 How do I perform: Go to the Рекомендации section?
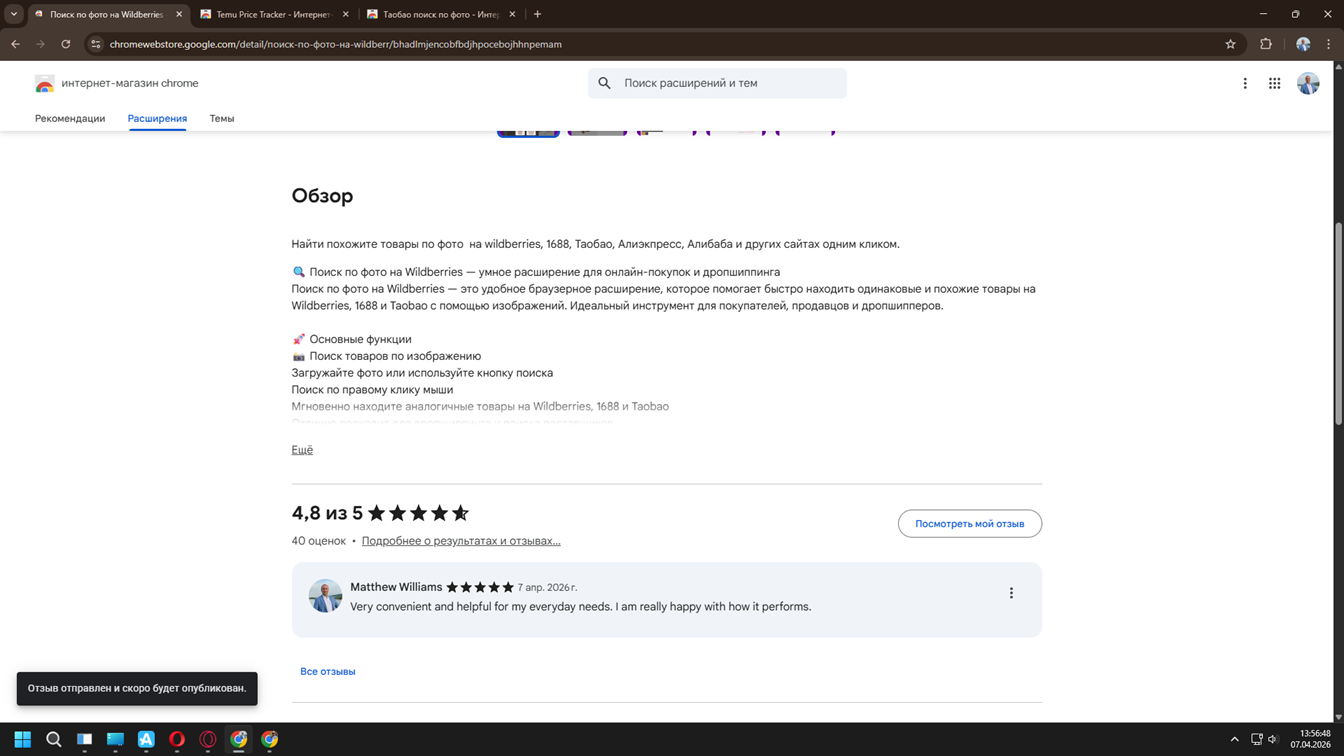(70, 118)
